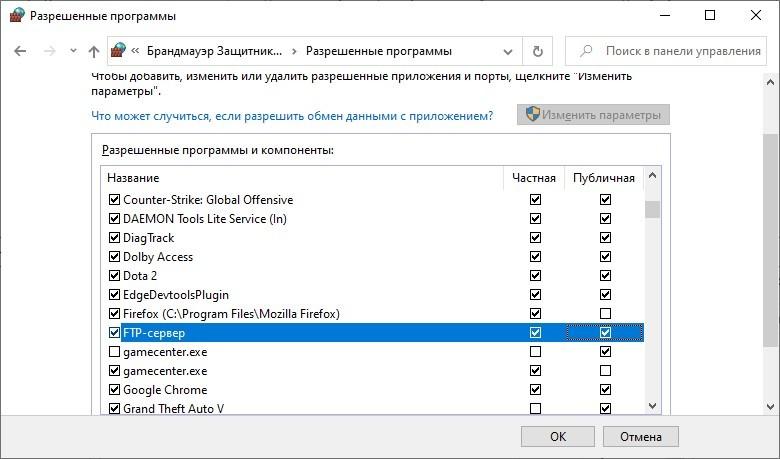Click Разрешенные программы breadcrumb
This screenshot has width=780, height=459.
tap(379, 51)
